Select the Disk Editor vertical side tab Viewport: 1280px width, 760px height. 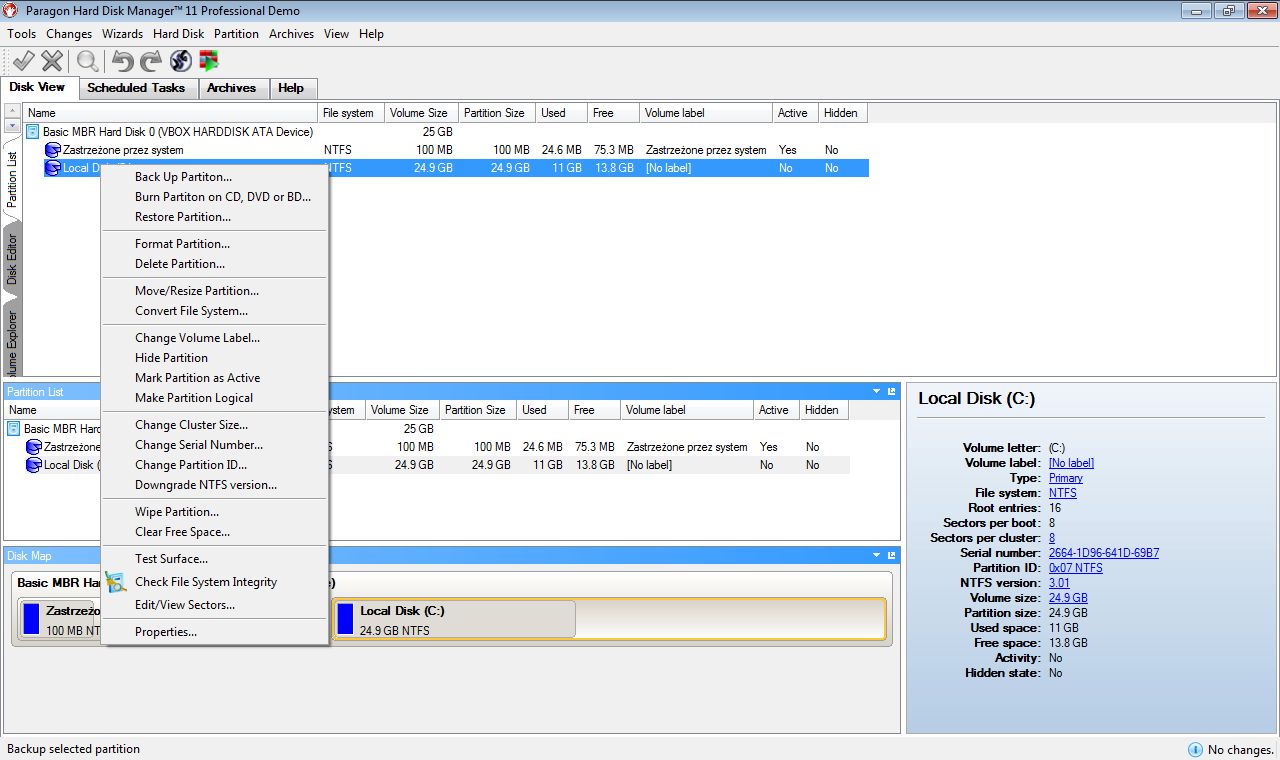pyautogui.click(x=12, y=261)
